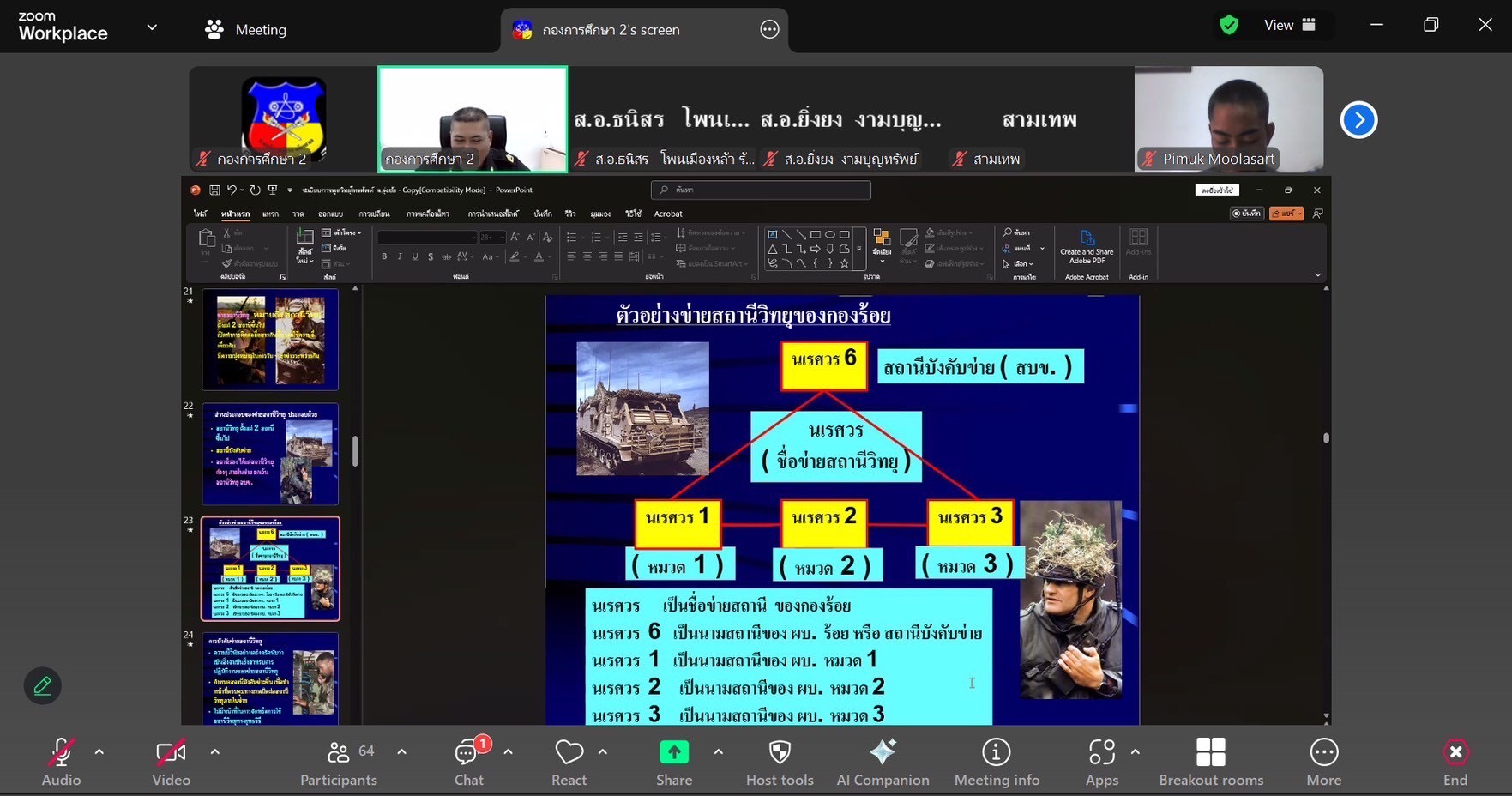Image resolution: width=1512 pixels, height=796 pixels.
Task: Select slide 22 thumbnail
Action: coord(270,454)
